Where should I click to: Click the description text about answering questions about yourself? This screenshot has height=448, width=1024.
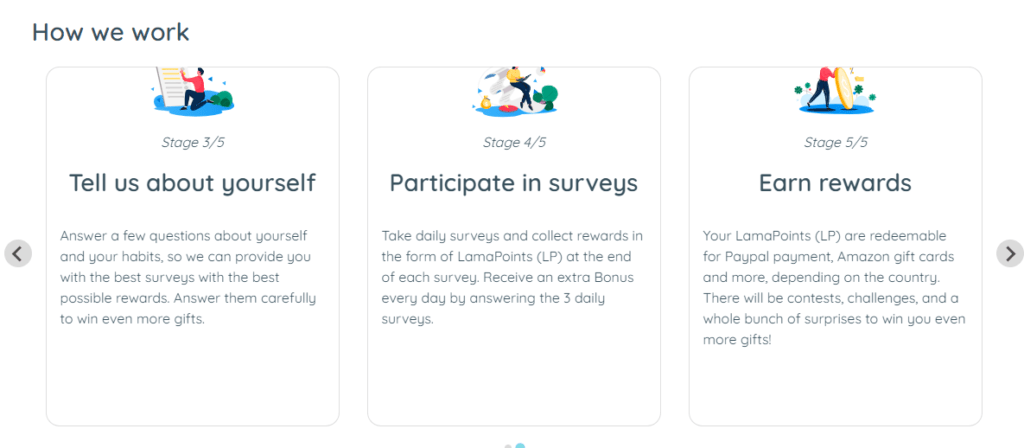point(188,277)
